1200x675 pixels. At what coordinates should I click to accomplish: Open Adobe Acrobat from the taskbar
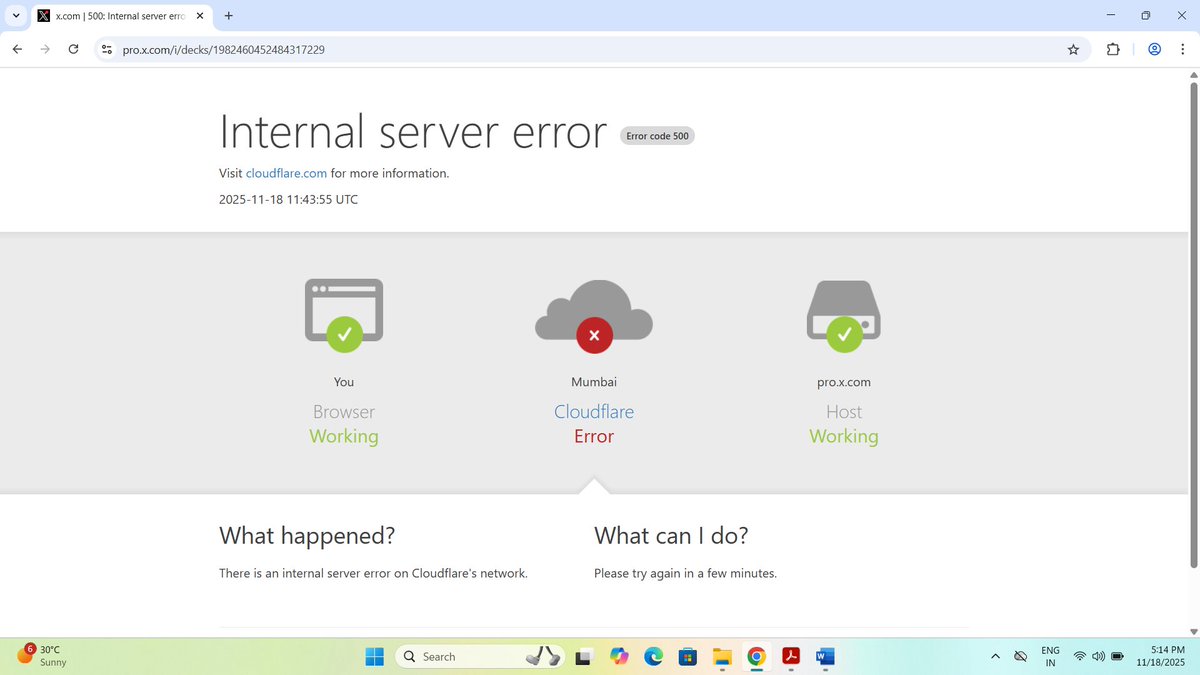[x=791, y=656]
